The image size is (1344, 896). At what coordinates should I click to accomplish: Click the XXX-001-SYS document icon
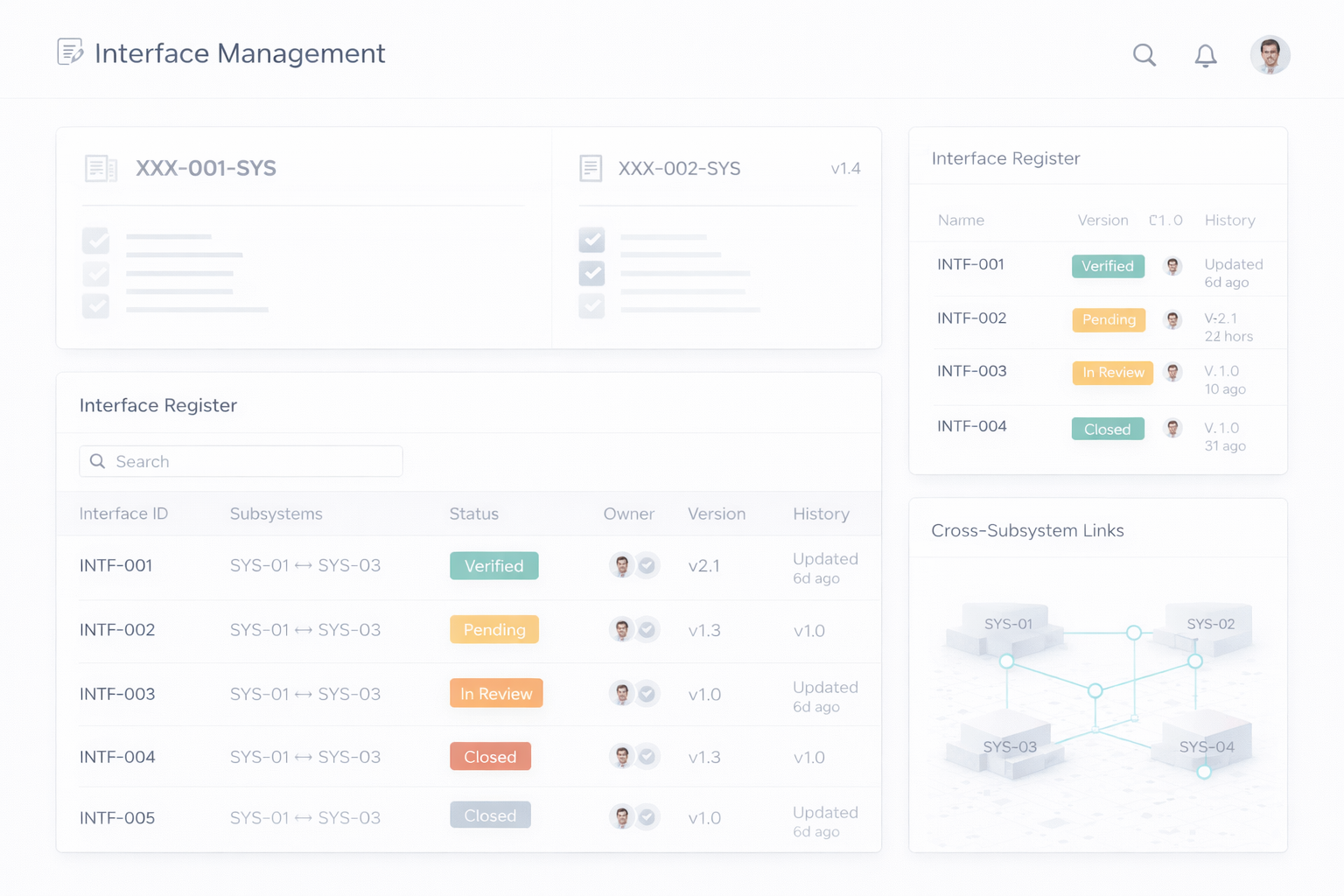click(101, 168)
